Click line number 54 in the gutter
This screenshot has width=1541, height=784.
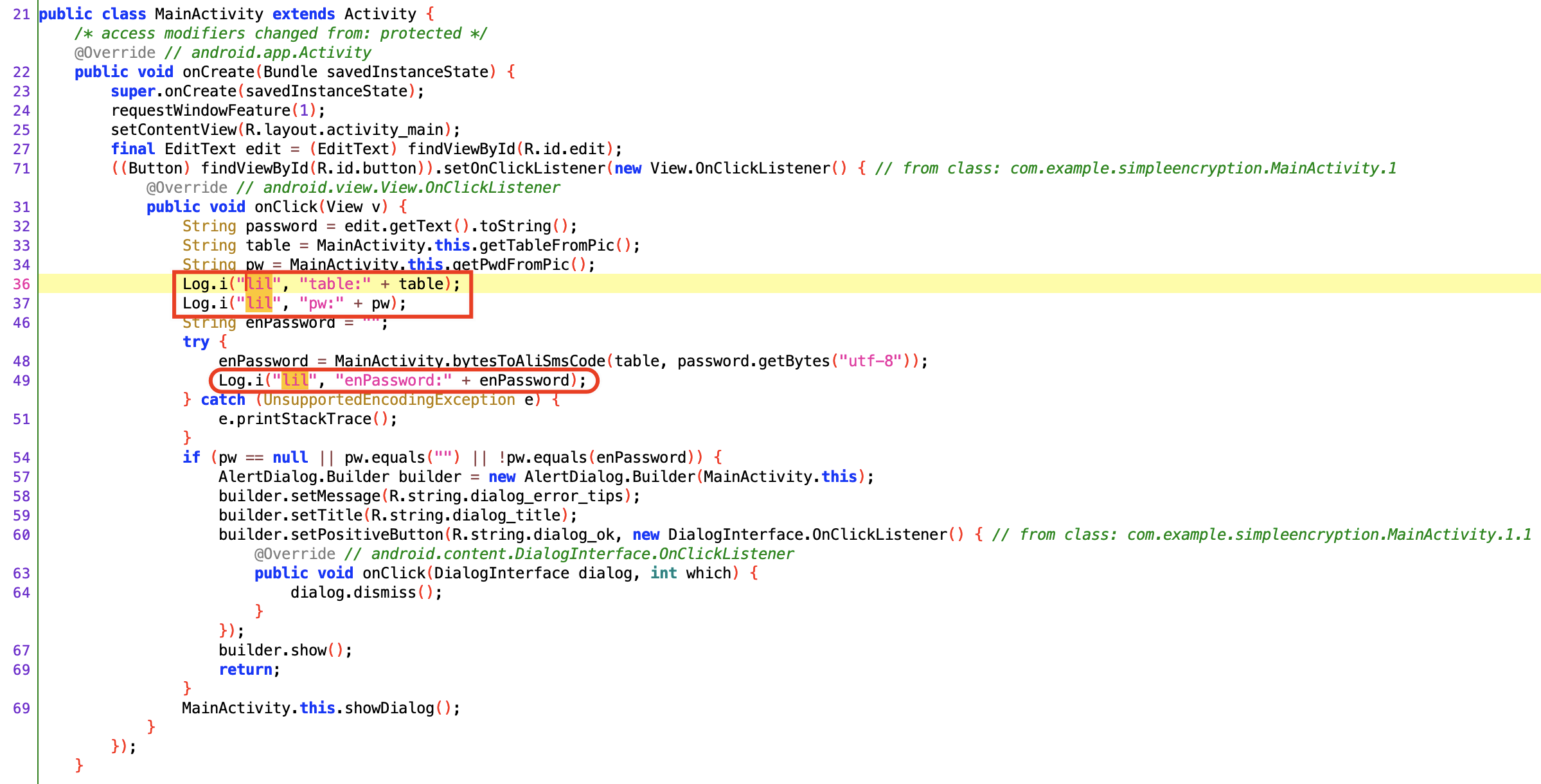click(21, 458)
